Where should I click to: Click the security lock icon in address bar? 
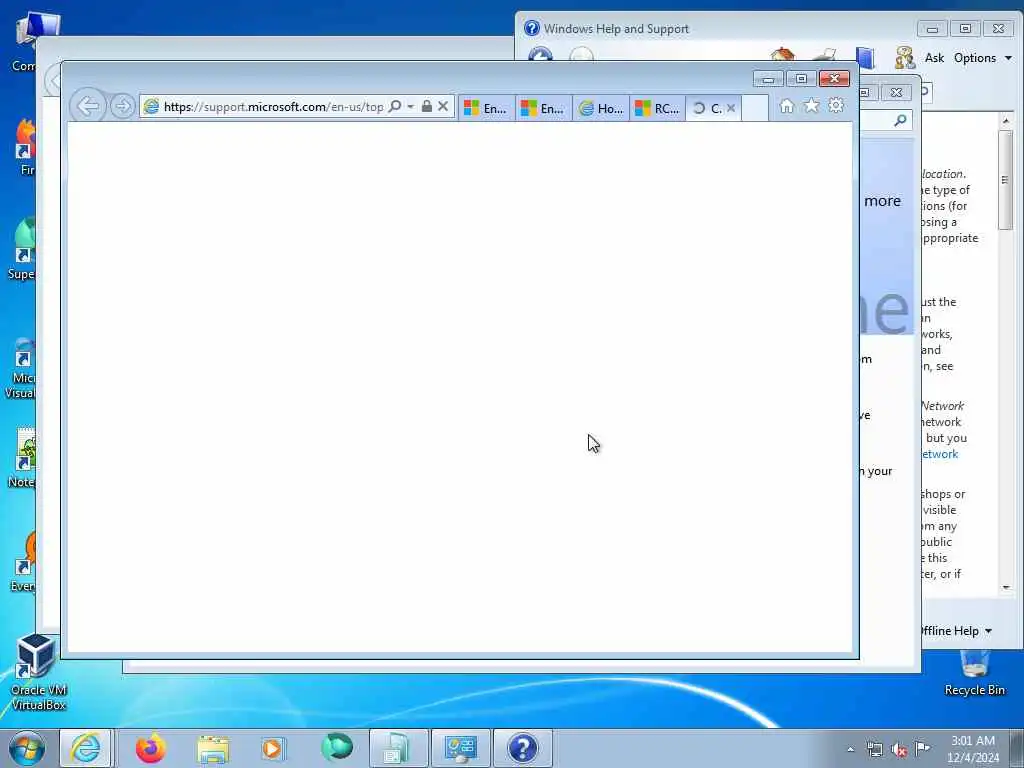coord(426,106)
